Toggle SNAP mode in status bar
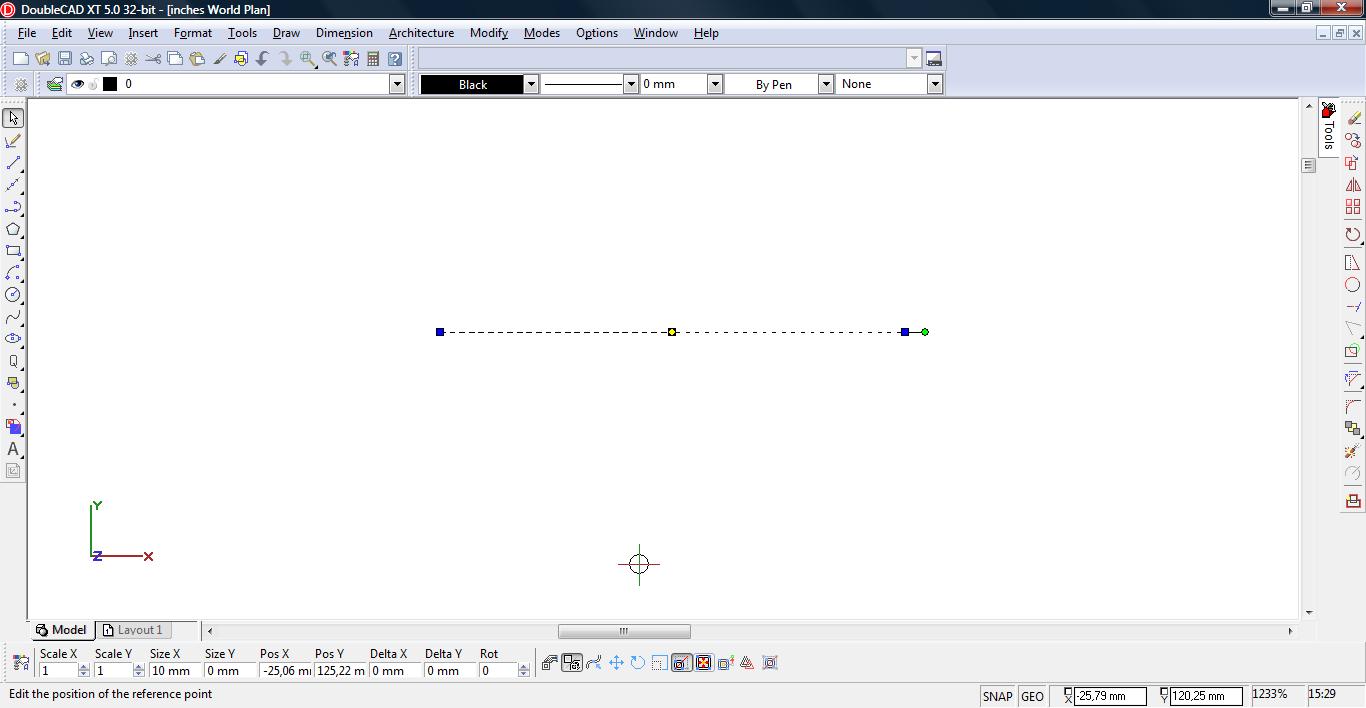1366x708 pixels. tap(997, 696)
